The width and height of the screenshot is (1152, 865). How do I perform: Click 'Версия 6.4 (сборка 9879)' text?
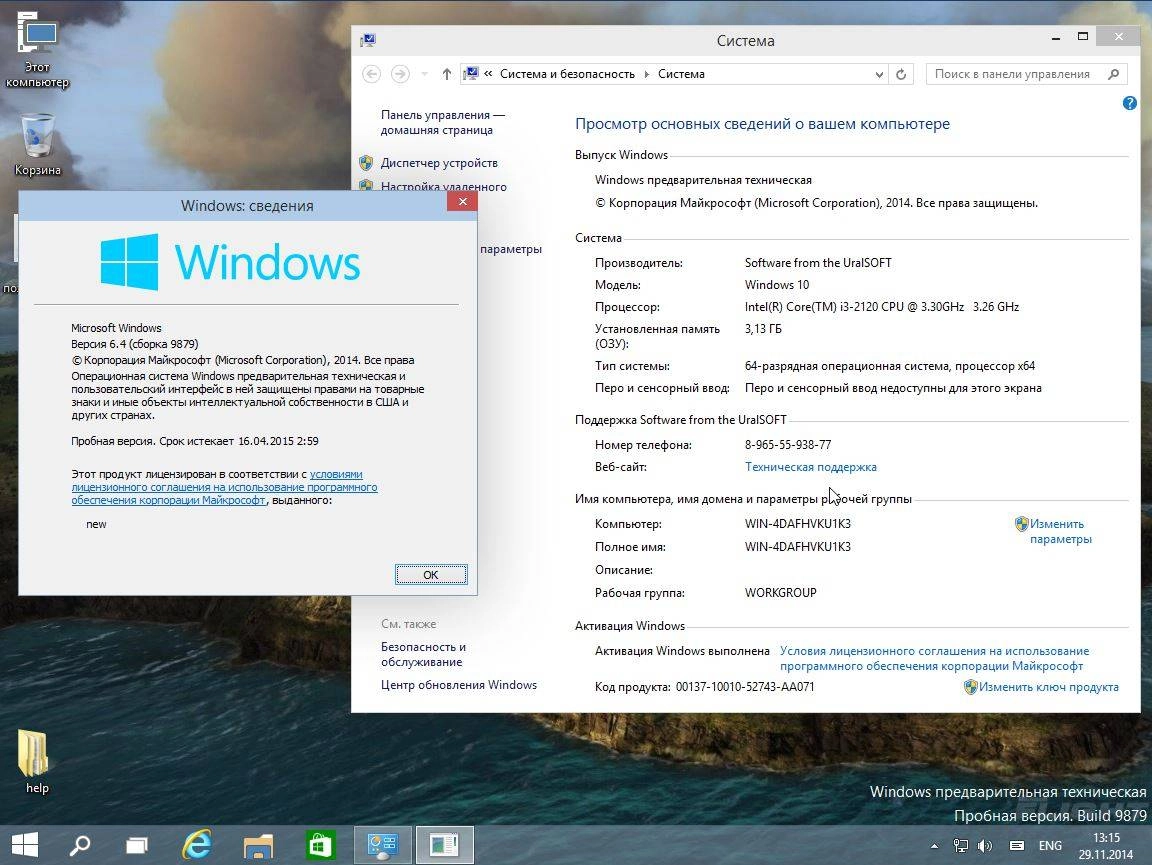[134, 344]
